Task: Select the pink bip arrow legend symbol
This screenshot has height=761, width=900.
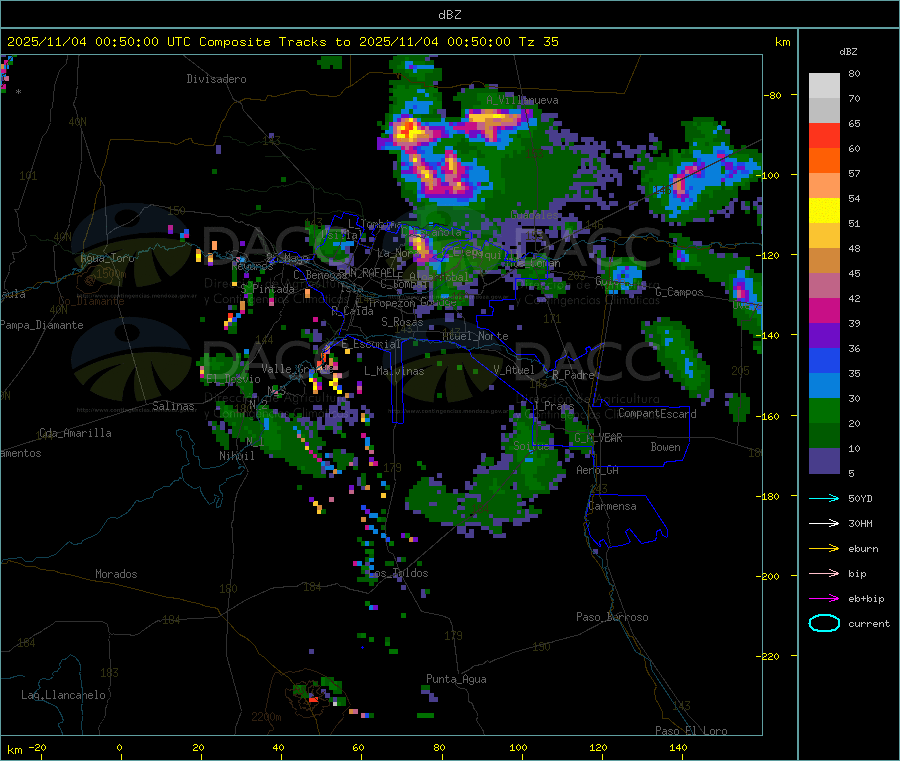Action: pos(824,573)
